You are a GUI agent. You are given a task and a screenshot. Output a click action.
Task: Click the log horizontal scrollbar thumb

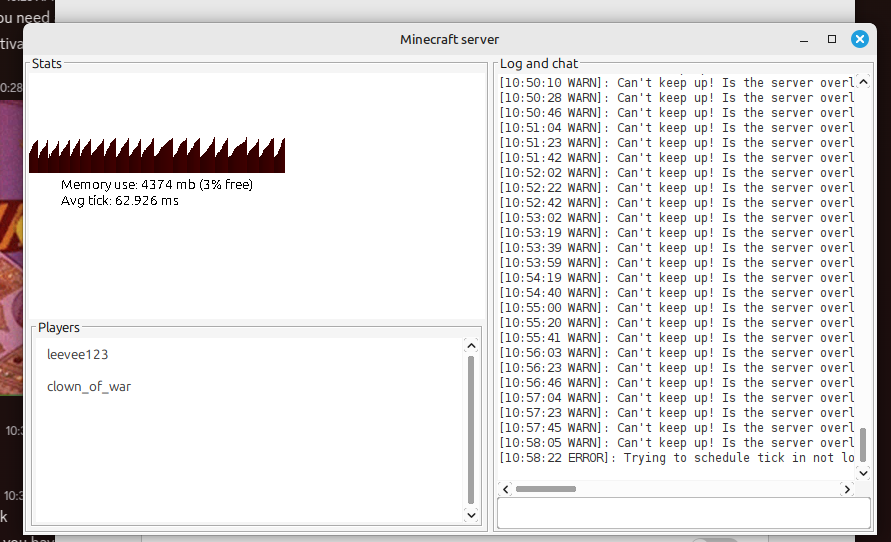click(x=546, y=489)
